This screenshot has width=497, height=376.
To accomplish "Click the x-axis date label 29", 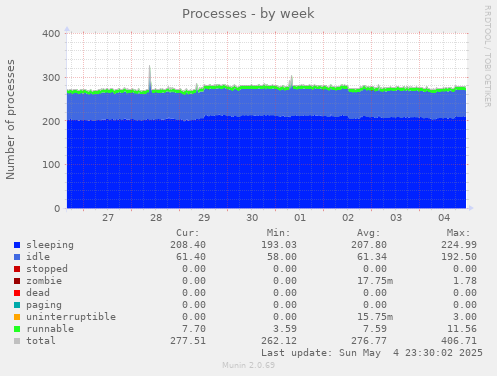I will (204, 218).
